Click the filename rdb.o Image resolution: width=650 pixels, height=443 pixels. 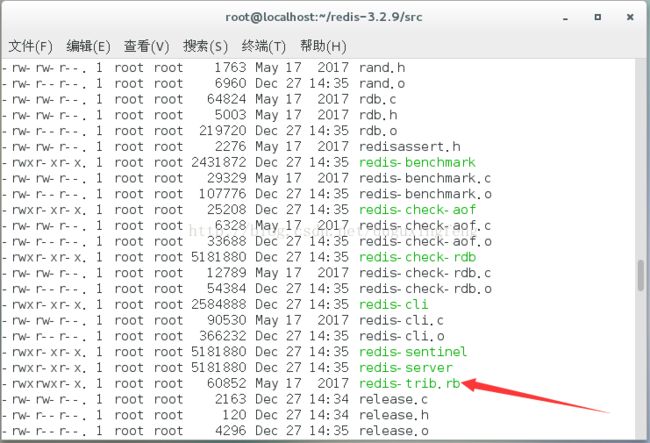(378, 131)
